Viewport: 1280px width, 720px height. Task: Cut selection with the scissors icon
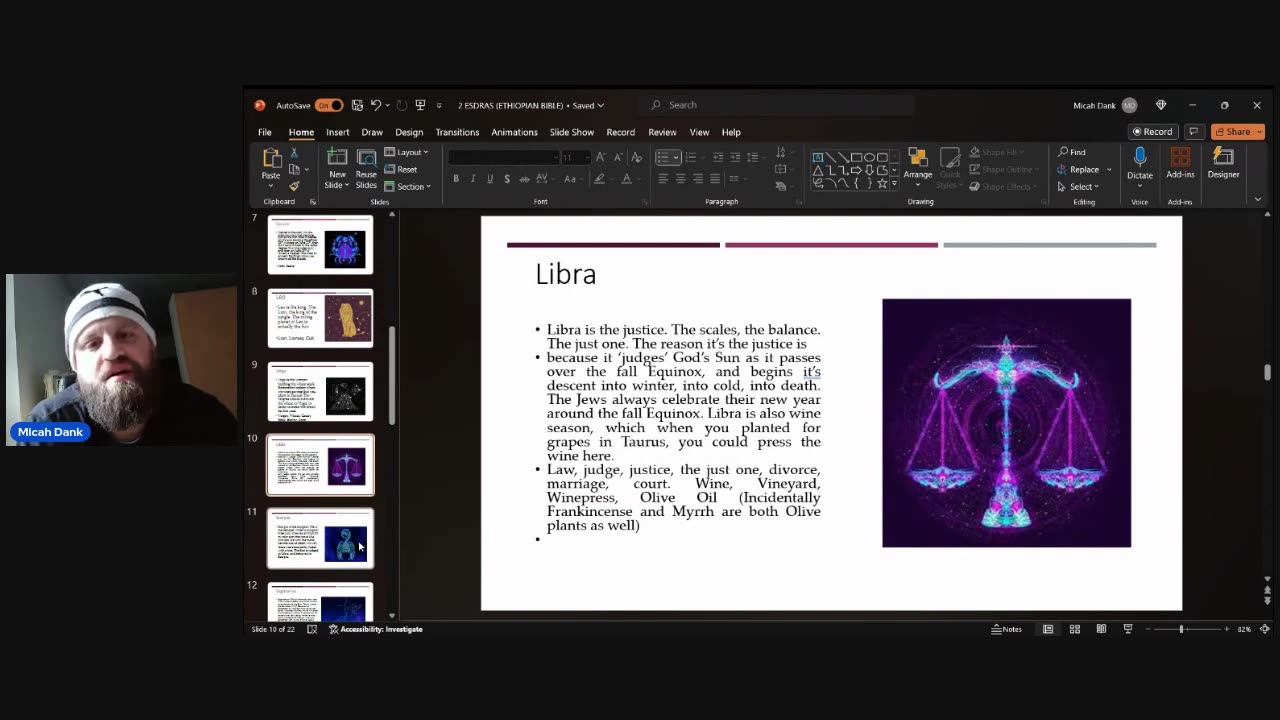click(x=294, y=153)
